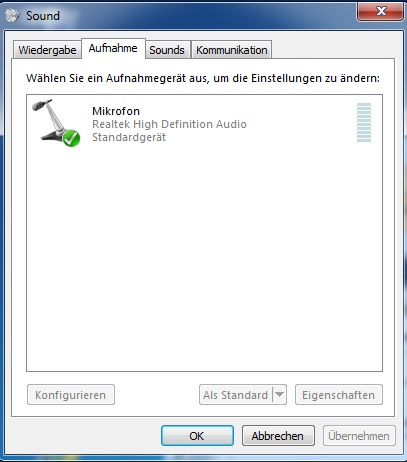Click the Abbrechen button
Screen dimensions: 407x462
click(x=278, y=436)
